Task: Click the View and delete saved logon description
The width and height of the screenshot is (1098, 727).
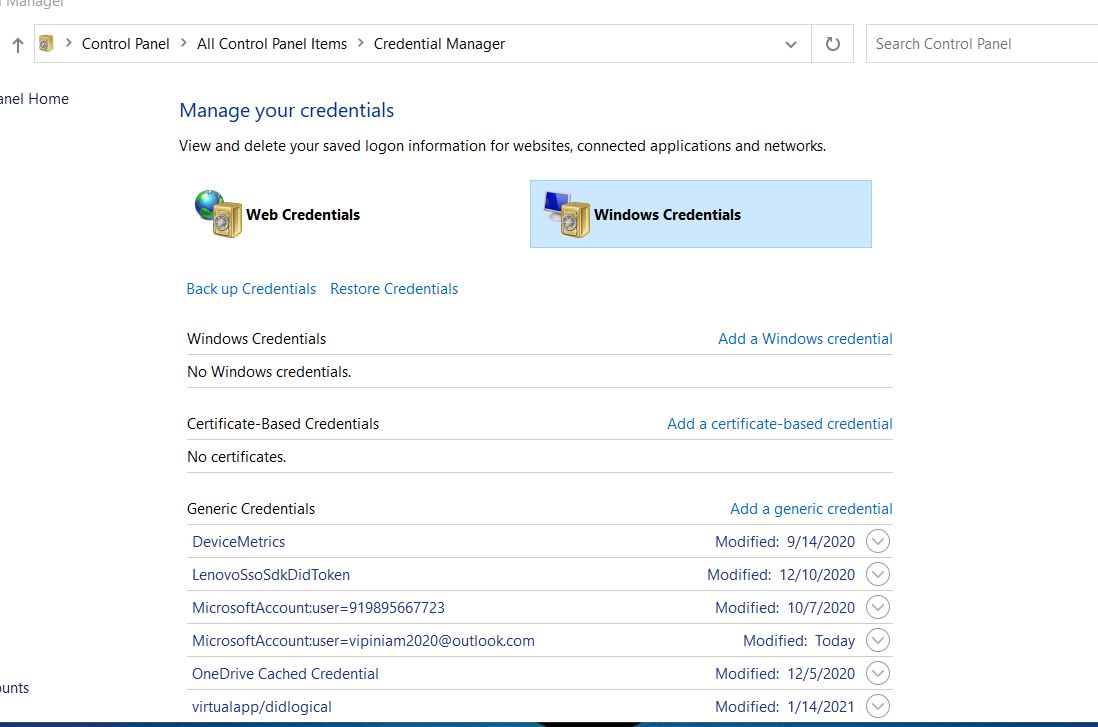Action: click(502, 146)
